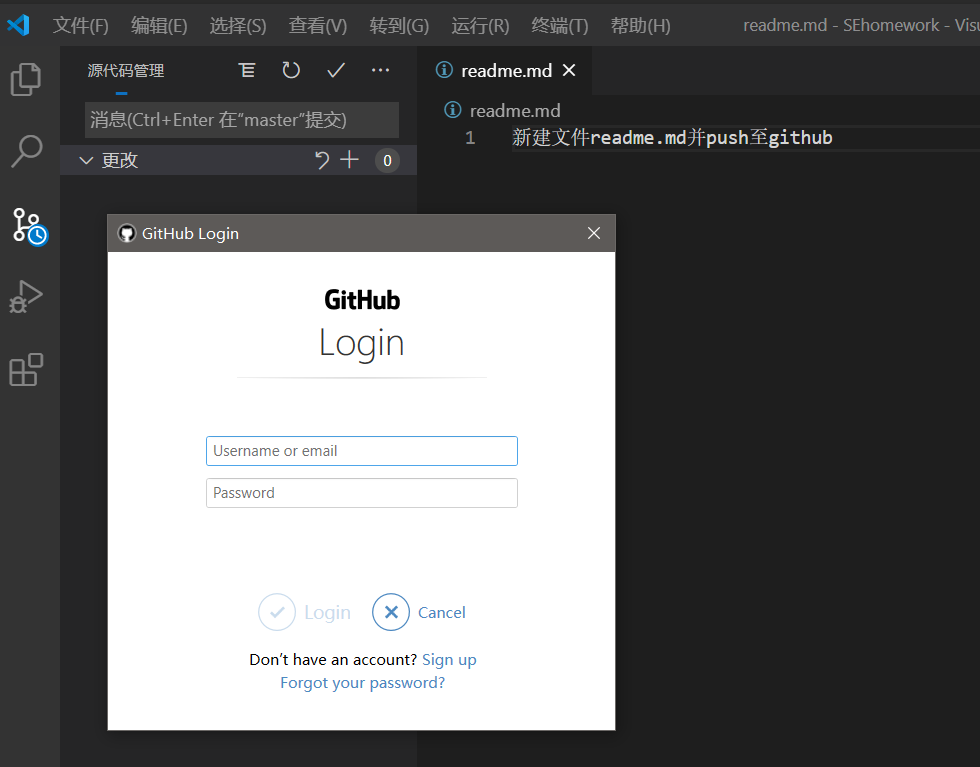Open the 查看 menu
Screen dimensions: 980x767
317,25
